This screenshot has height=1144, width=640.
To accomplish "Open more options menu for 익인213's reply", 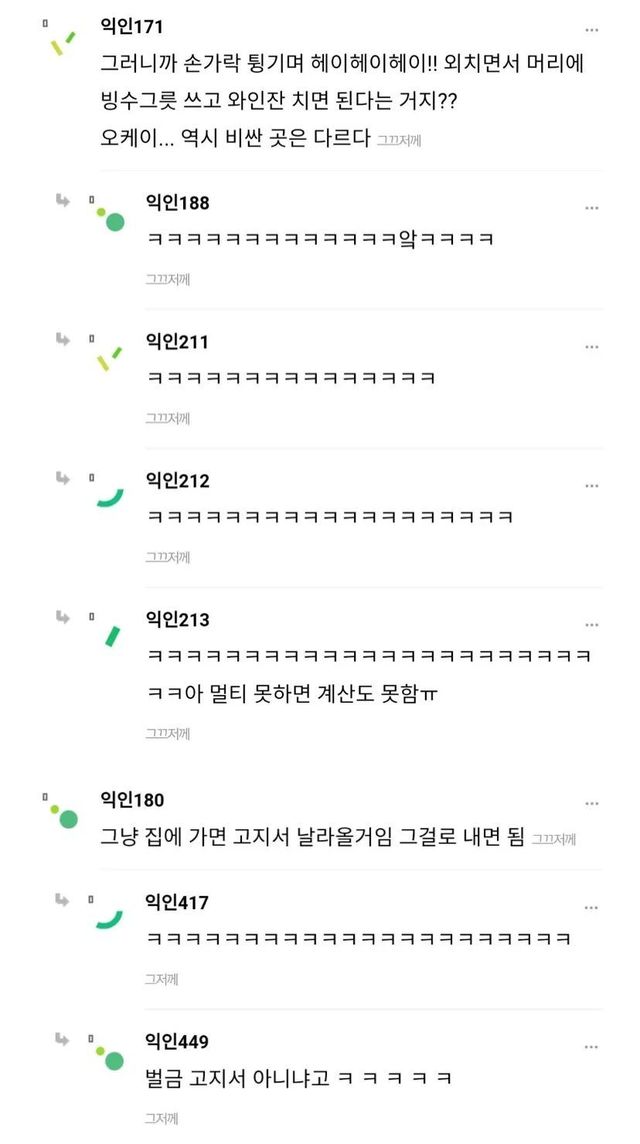I will coord(592,624).
